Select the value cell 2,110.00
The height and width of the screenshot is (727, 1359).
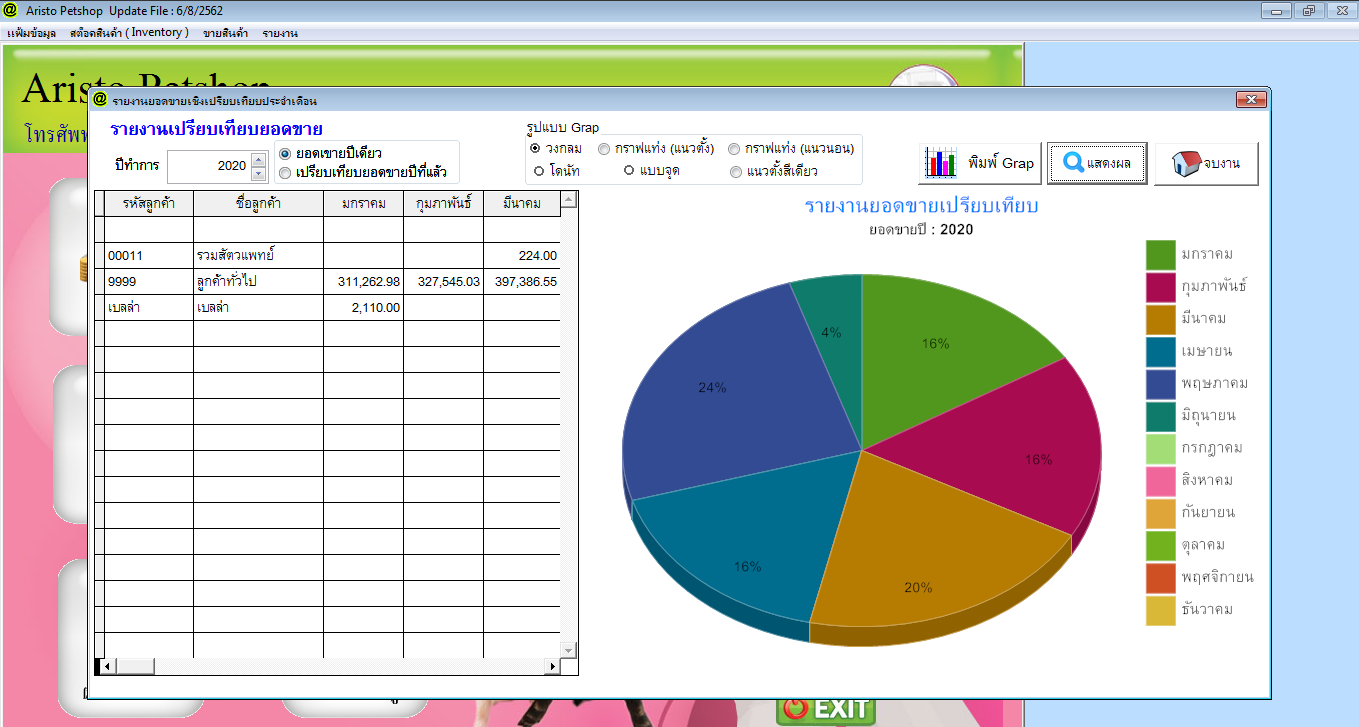coord(363,308)
